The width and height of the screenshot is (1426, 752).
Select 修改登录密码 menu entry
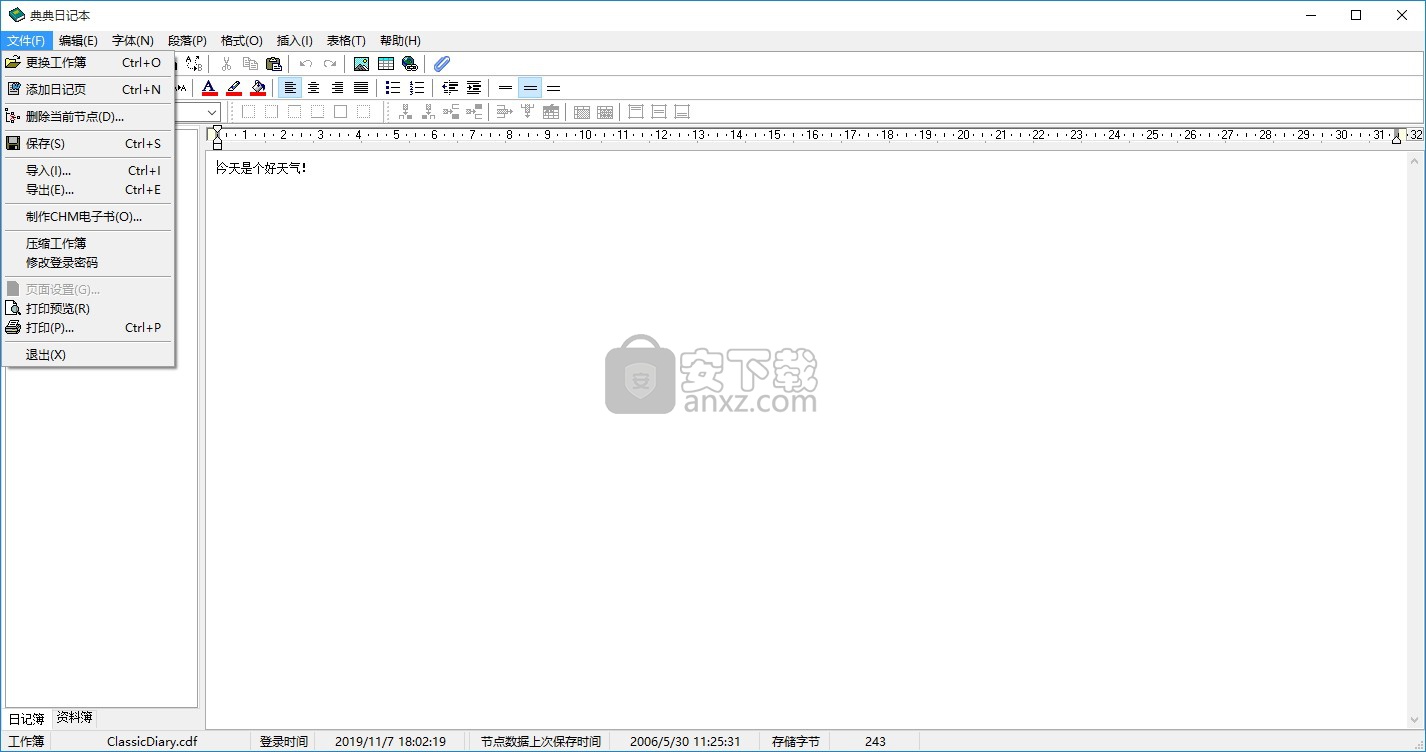click(88, 262)
